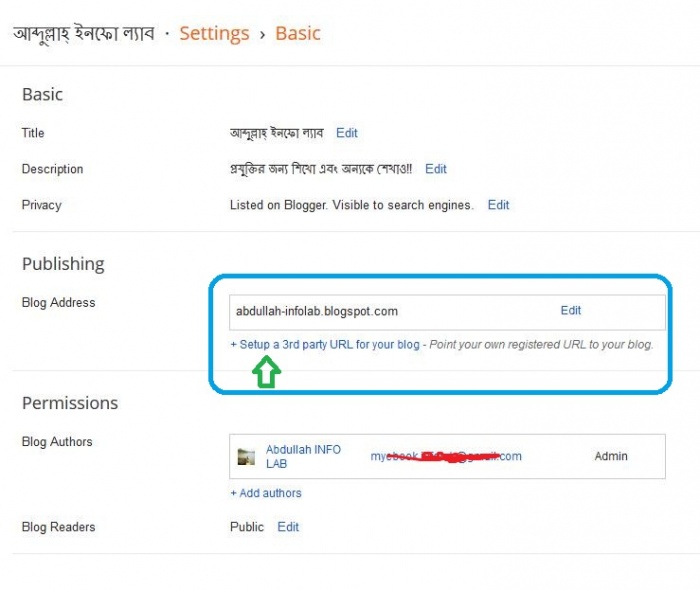
Task: Click the Permissions section heading
Action: (70, 403)
